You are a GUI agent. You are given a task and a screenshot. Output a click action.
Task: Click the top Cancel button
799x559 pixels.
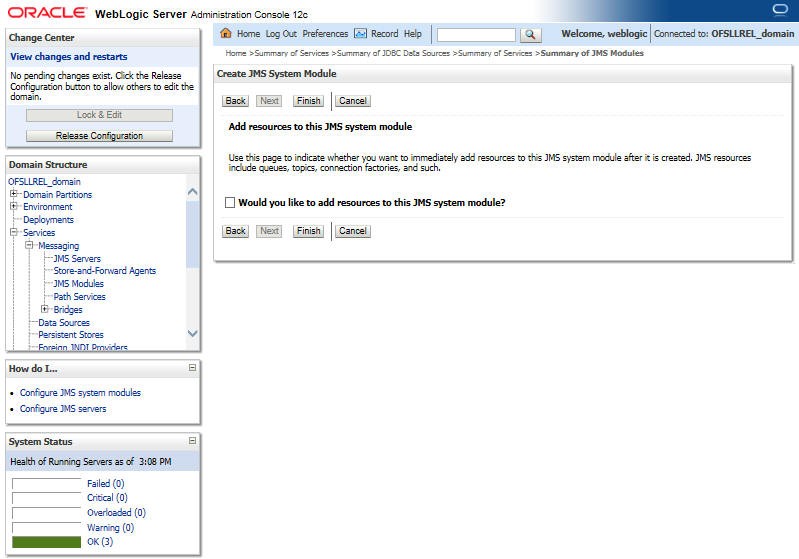[353, 101]
